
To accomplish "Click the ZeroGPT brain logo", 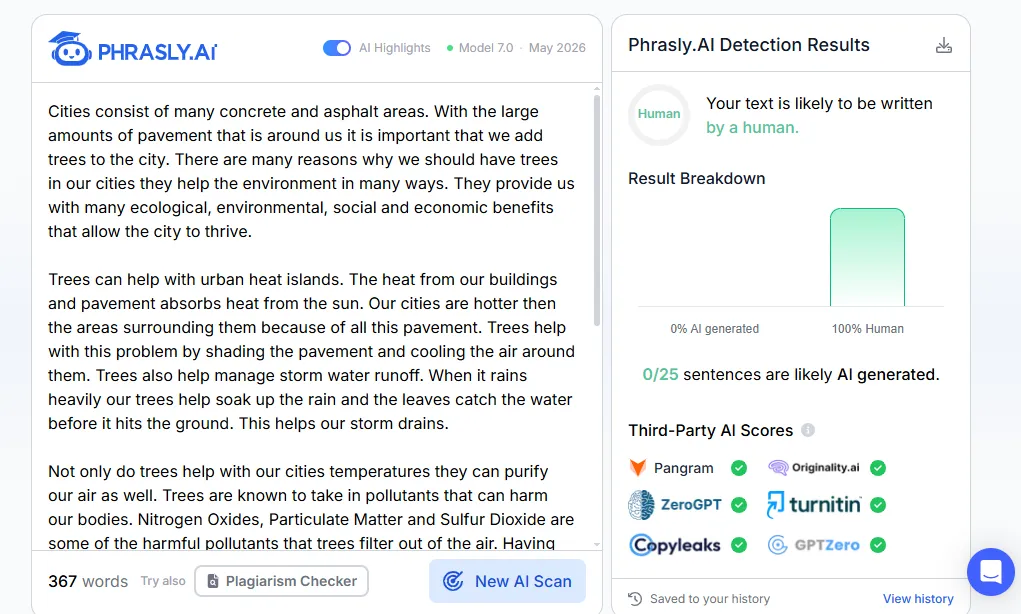I will (641, 505).
